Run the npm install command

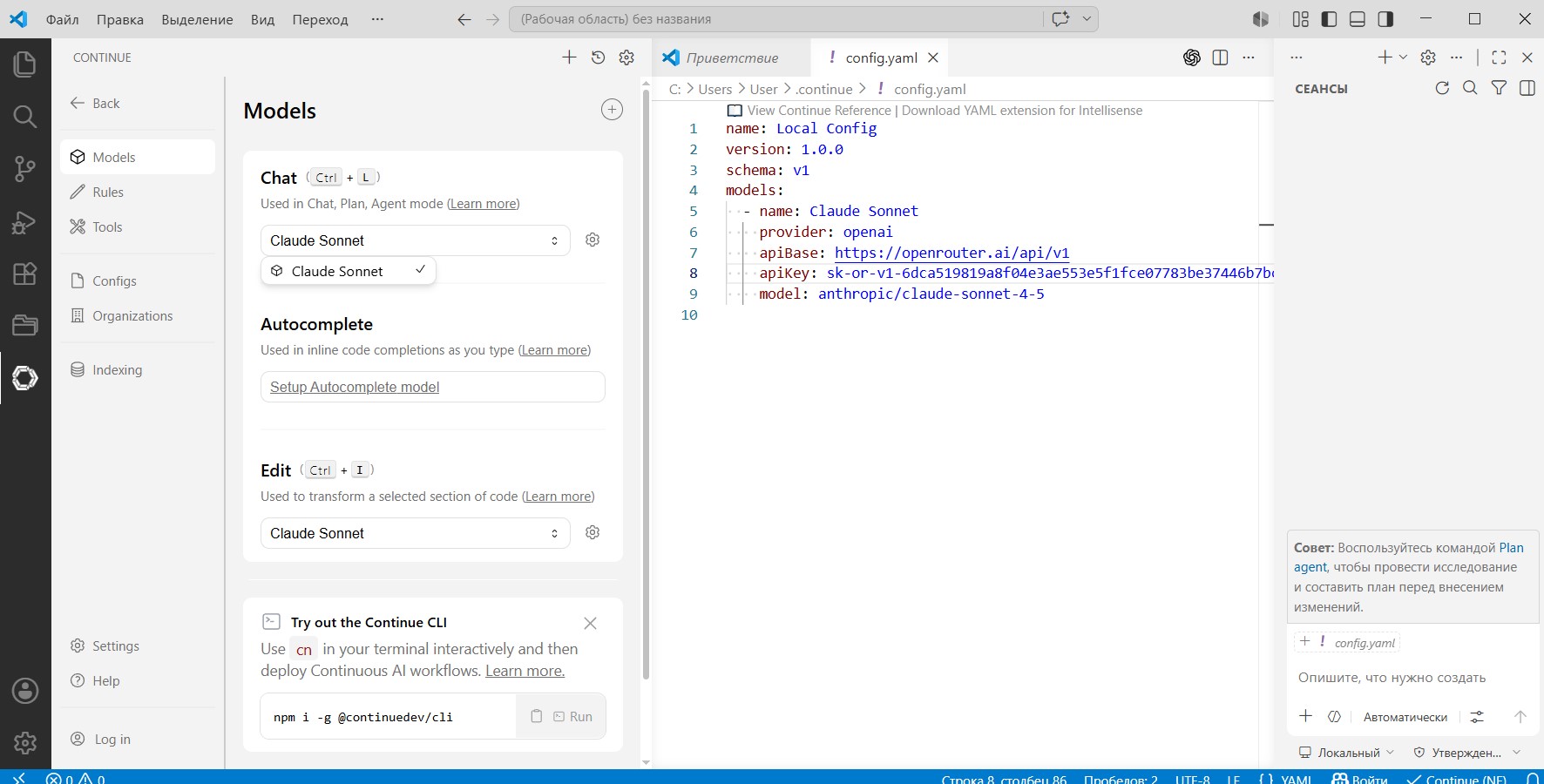(x=572, y=716)
